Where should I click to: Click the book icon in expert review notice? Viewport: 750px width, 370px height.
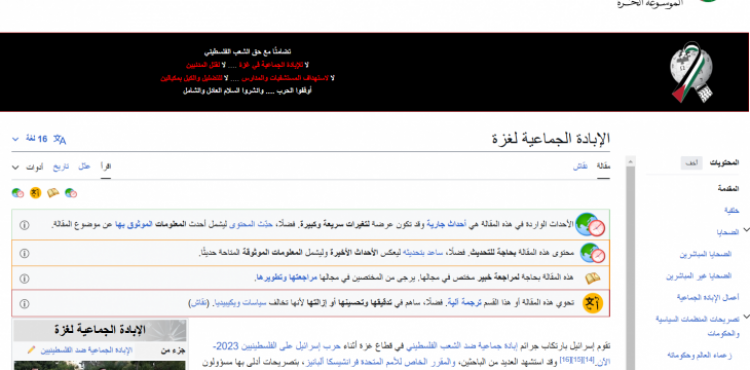(x=593, y=278)
